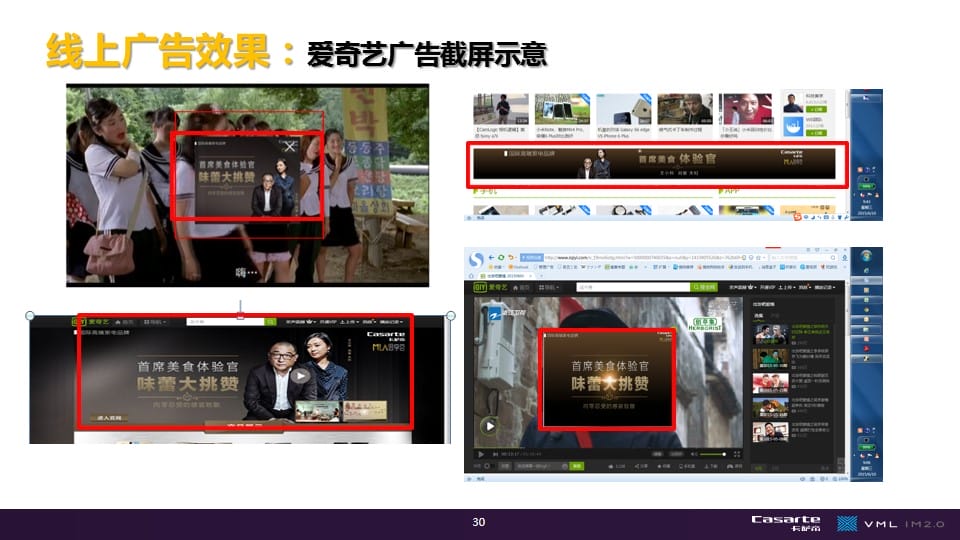The width and height of the screenshot is (960, 540).
Task: Focus the iQiyi search field above the player
Action: [633, 287]
